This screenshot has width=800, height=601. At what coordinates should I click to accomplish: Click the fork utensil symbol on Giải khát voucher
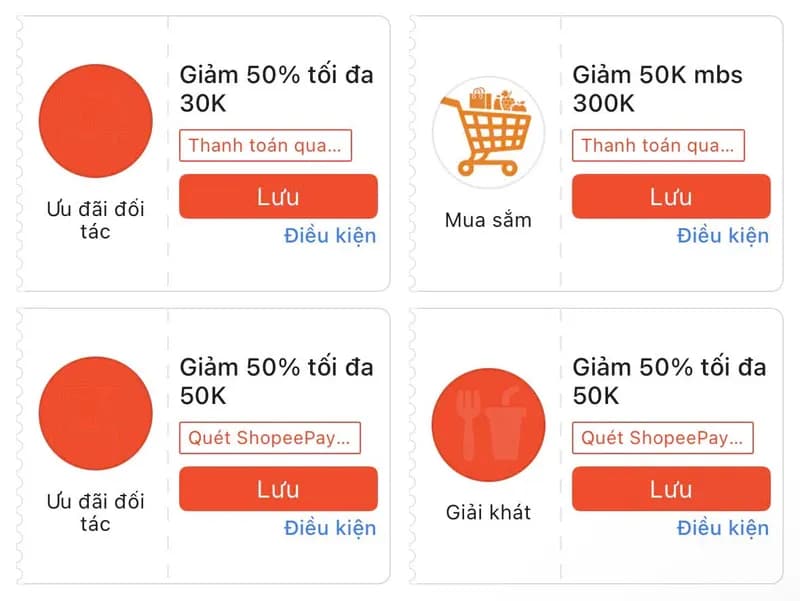468,420
